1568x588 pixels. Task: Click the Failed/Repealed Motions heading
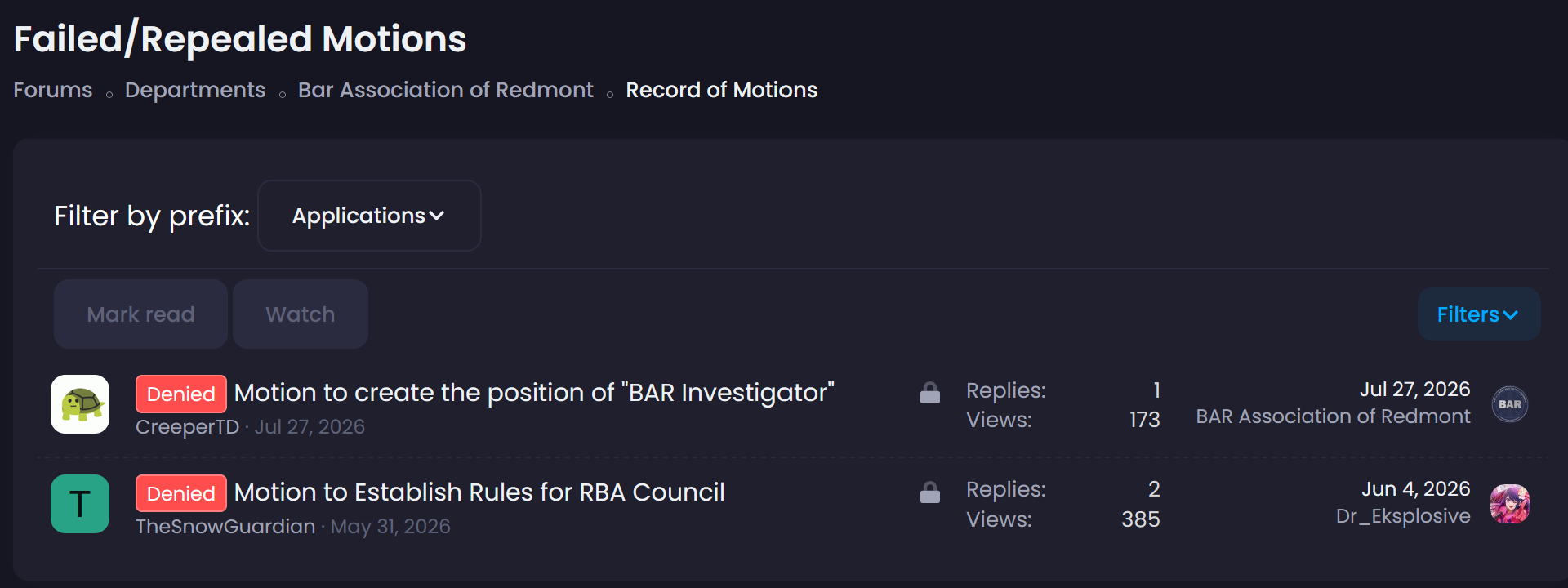[x=240, y=39]
